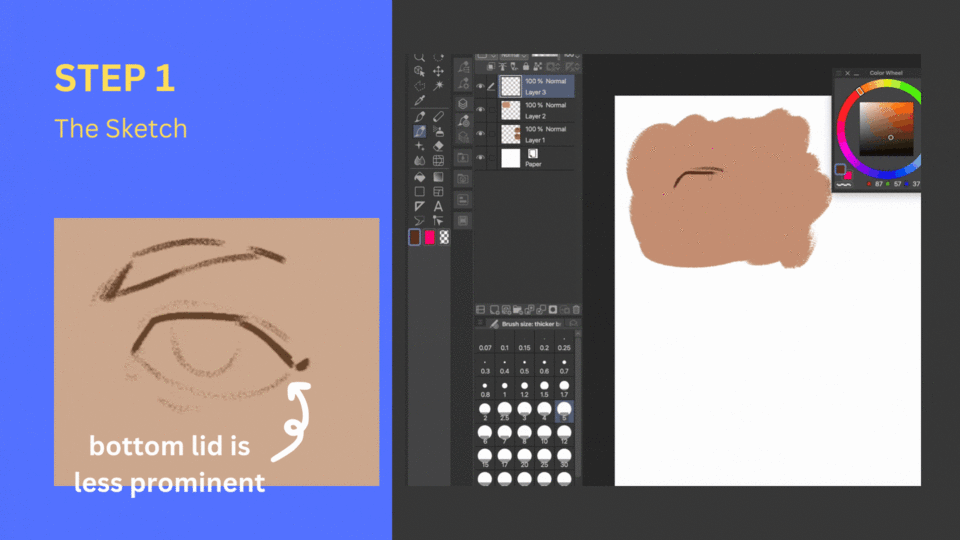Open the blending mode Normal dropdown

pyautogui.click(x=514, y=56)
